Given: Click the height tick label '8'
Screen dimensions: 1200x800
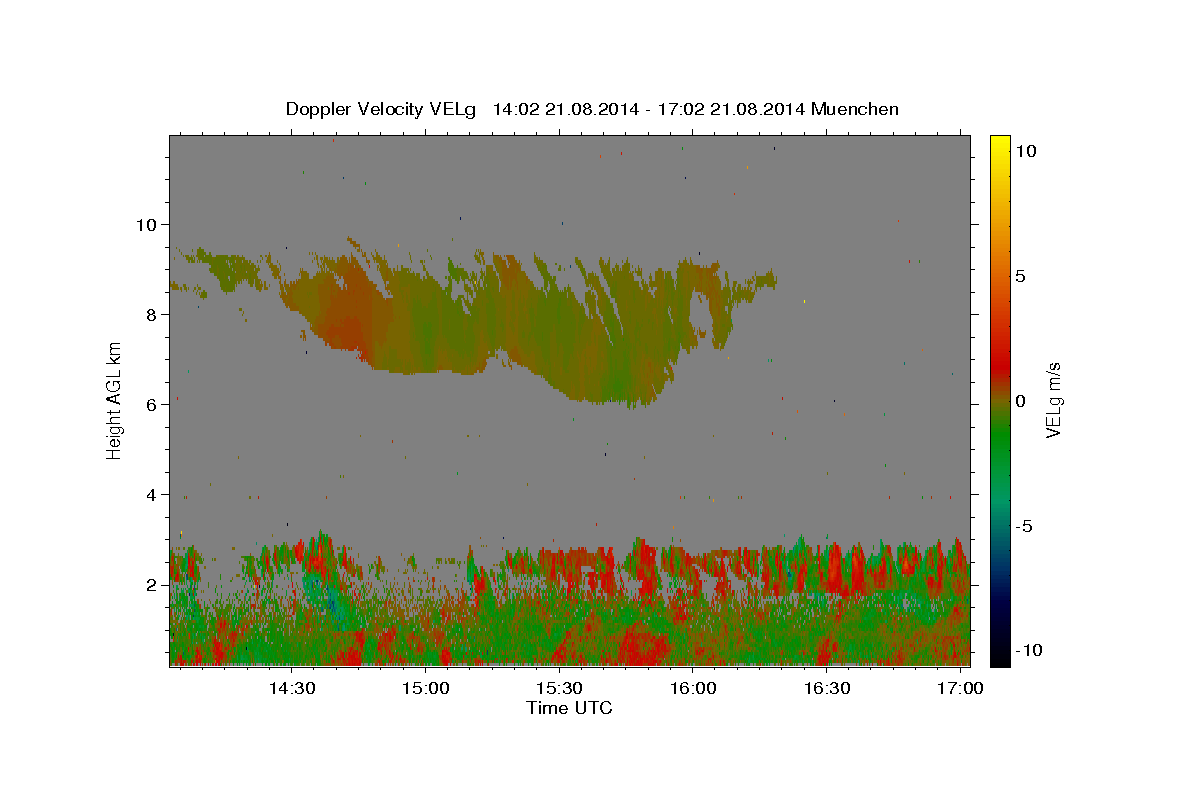Looking at the screenshot, I should click(x=151, y=315).
